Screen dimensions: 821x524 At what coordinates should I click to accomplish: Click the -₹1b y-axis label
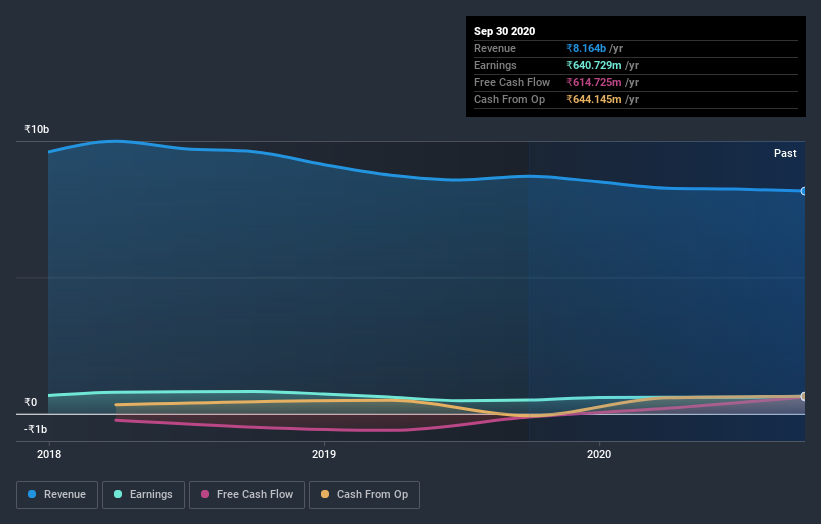click(x=35, y=429)
